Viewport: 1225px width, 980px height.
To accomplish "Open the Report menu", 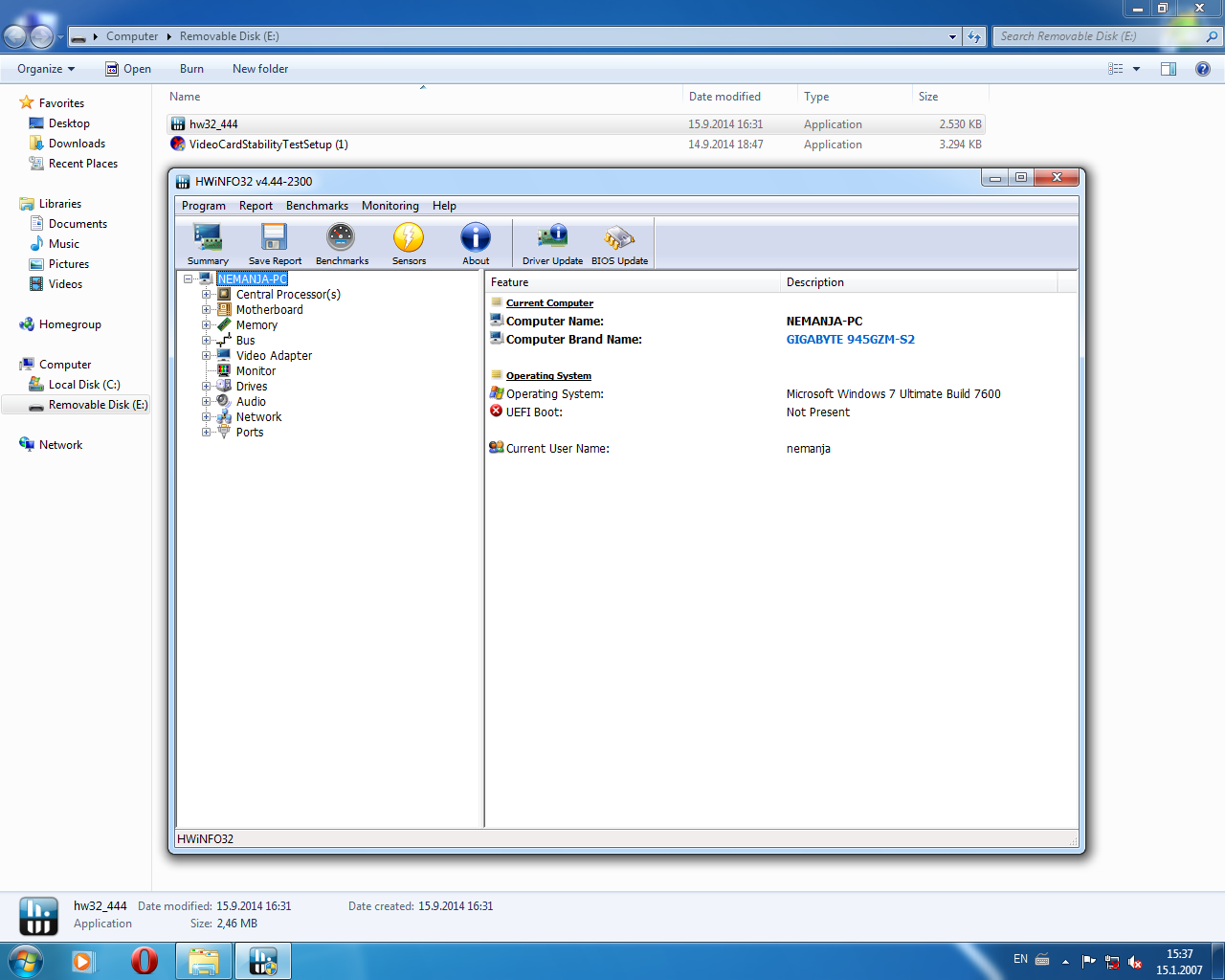I will coord(256,206).
